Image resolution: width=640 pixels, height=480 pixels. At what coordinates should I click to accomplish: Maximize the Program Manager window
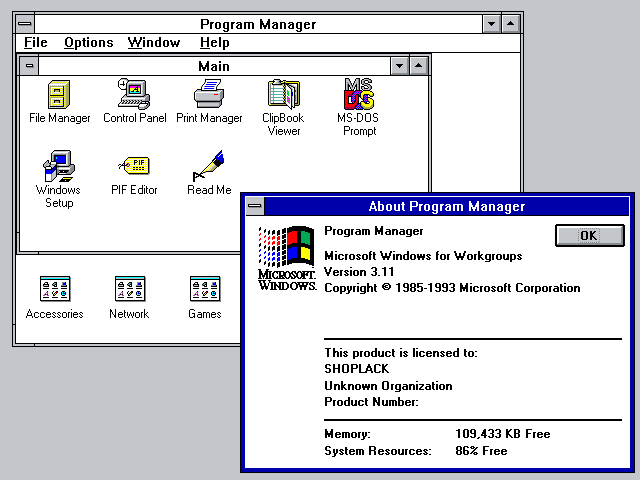(510, 24)
